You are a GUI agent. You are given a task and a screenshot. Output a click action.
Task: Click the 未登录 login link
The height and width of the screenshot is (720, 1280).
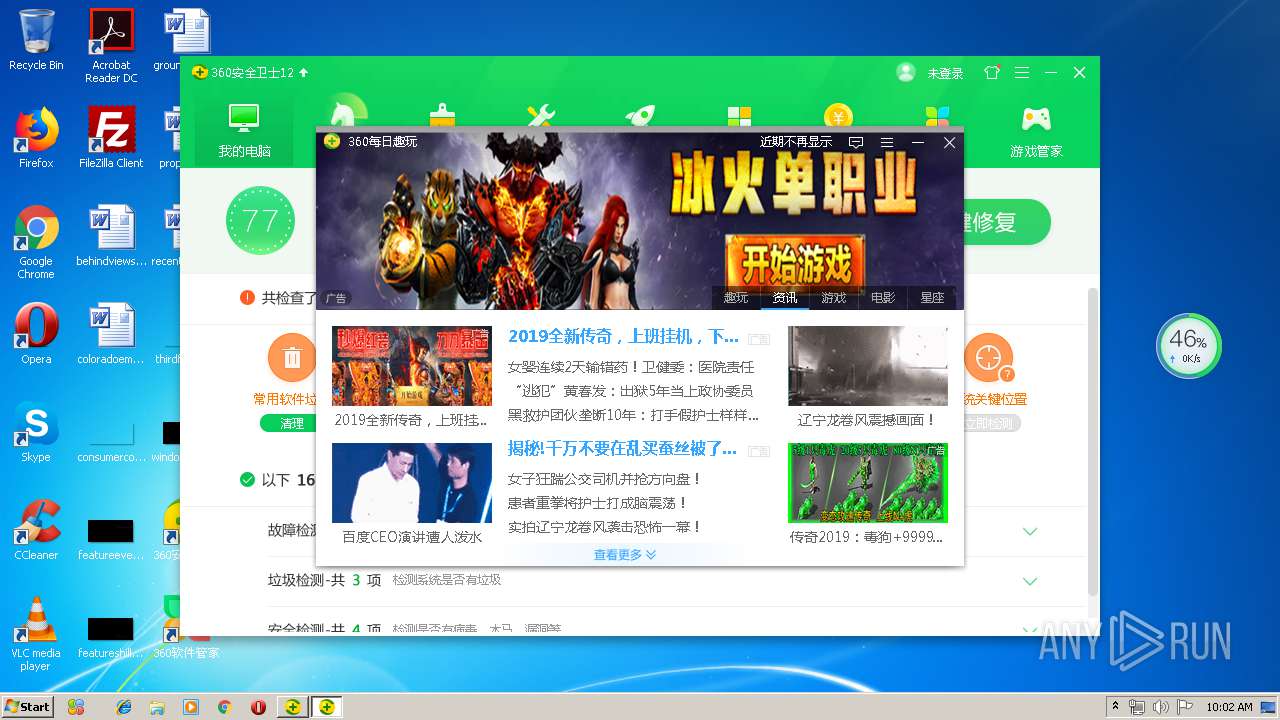pos(945,73)
